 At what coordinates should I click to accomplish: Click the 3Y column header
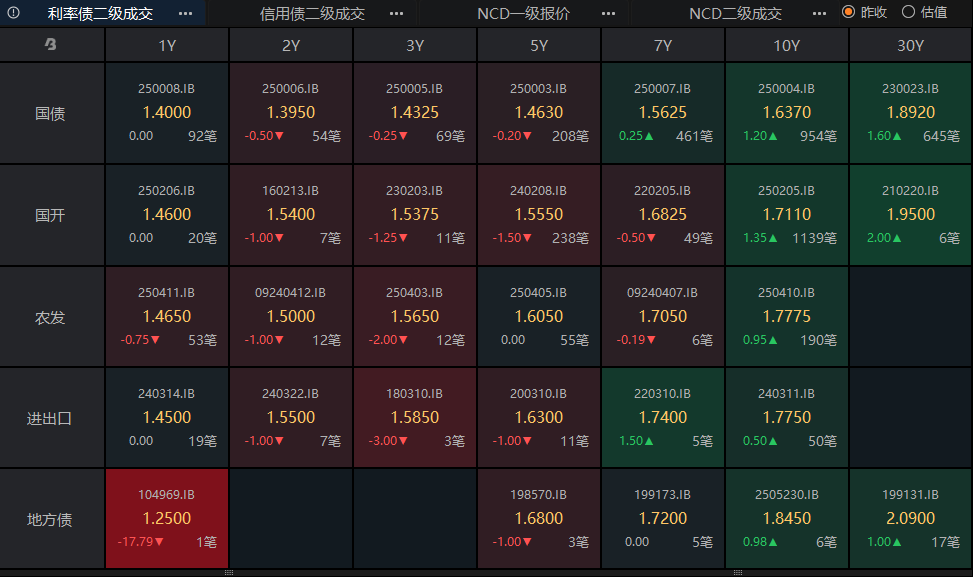(415, 45)
